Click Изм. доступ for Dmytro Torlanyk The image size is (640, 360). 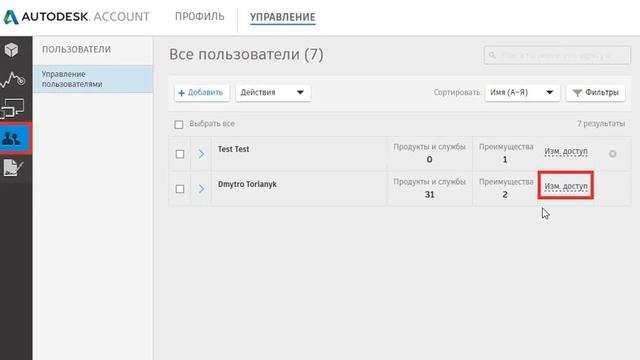point(566,187)
